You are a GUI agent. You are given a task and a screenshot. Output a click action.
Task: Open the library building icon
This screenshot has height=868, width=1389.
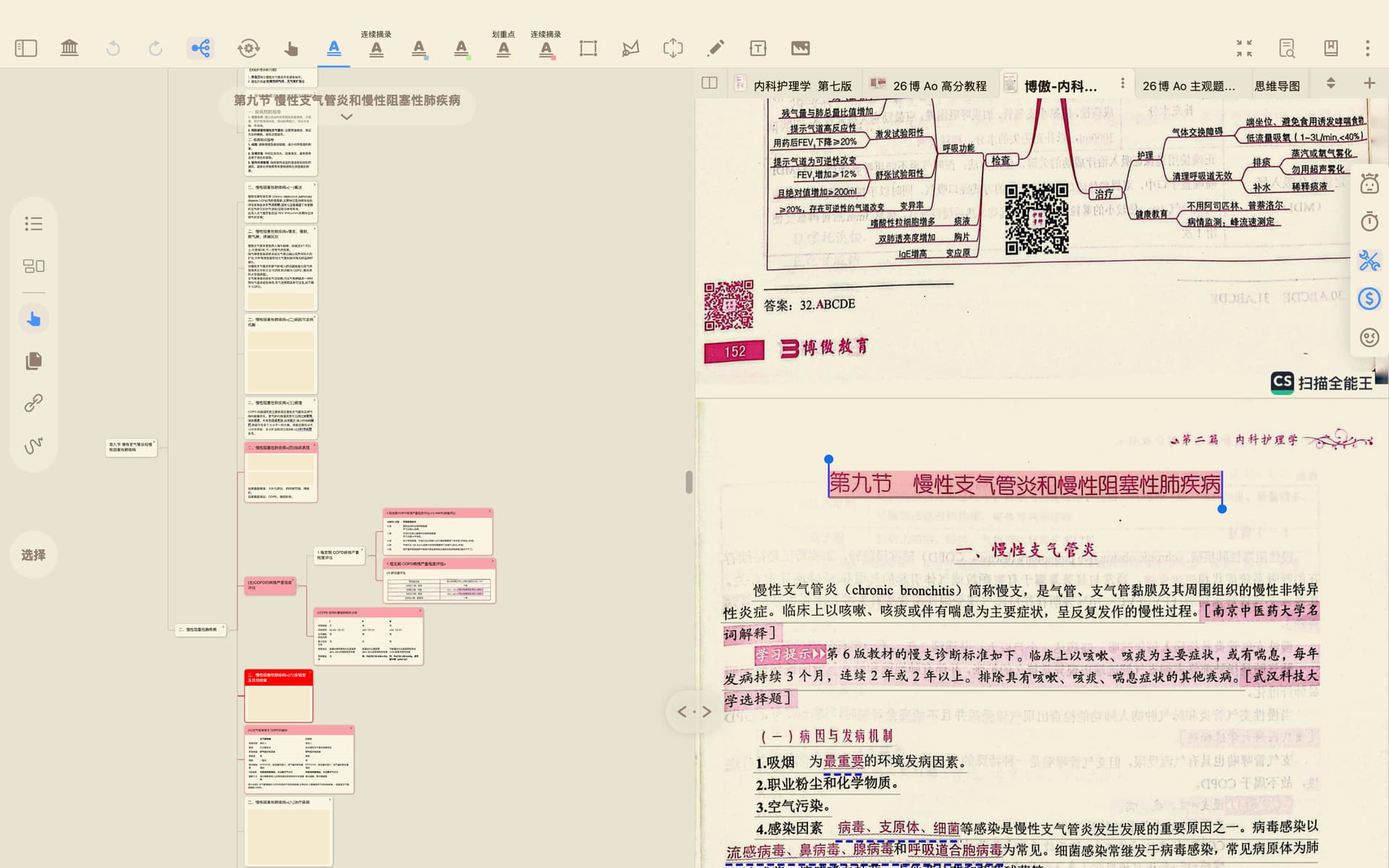point(69,48)
